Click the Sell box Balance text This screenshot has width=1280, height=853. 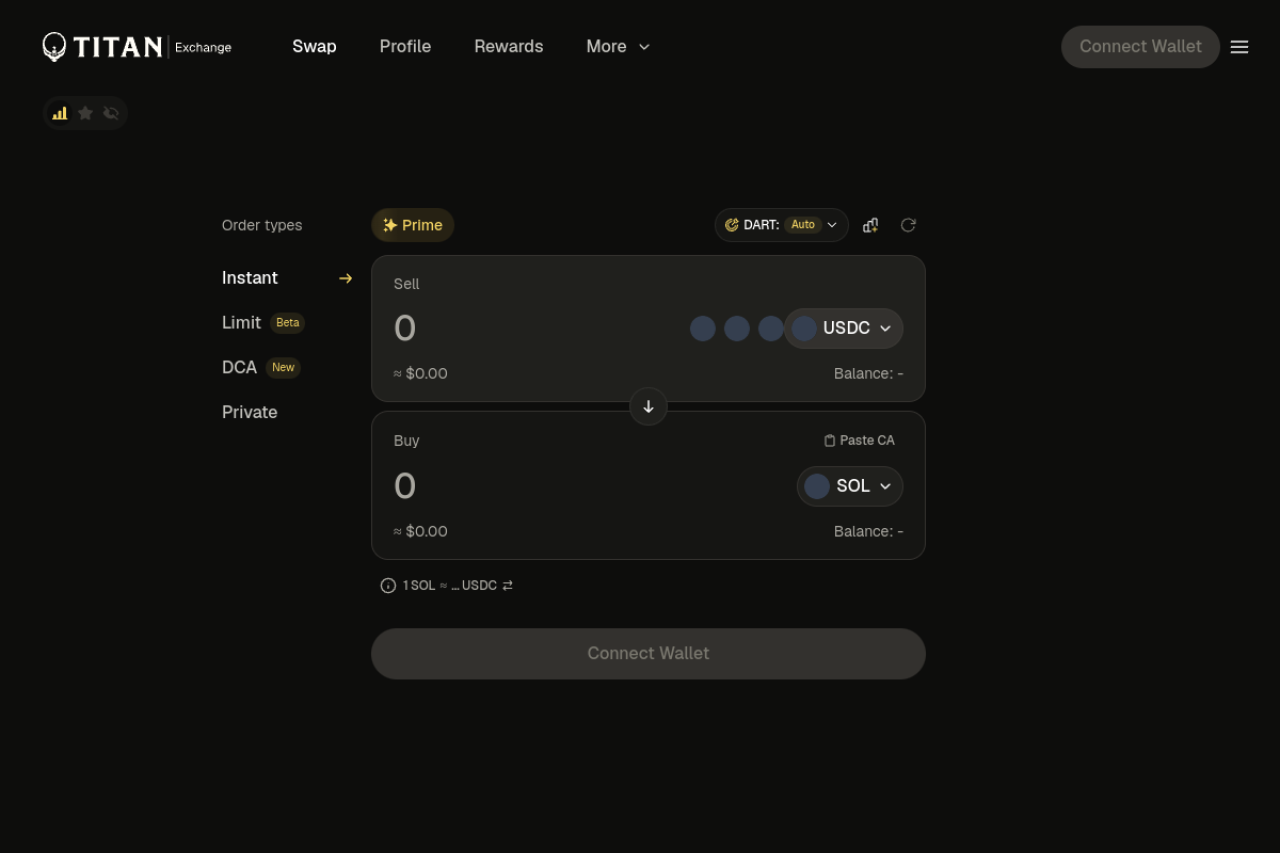click(x=868, y=373)
